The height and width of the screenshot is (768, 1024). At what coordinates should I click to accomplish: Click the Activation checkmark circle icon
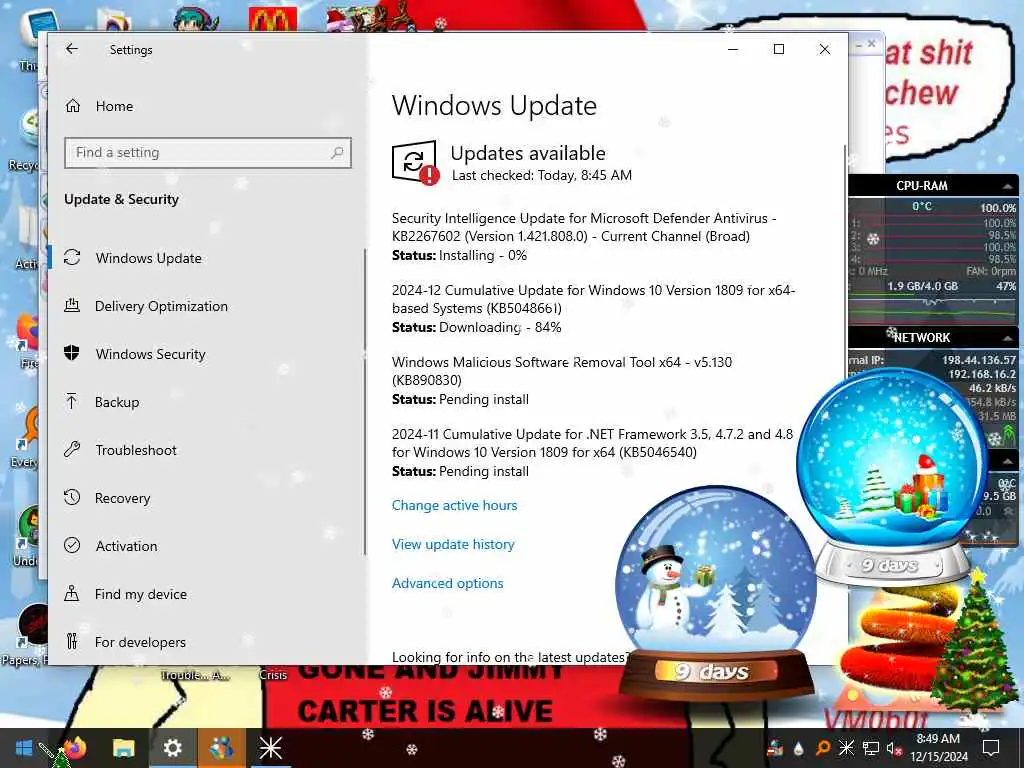point(72,545)
